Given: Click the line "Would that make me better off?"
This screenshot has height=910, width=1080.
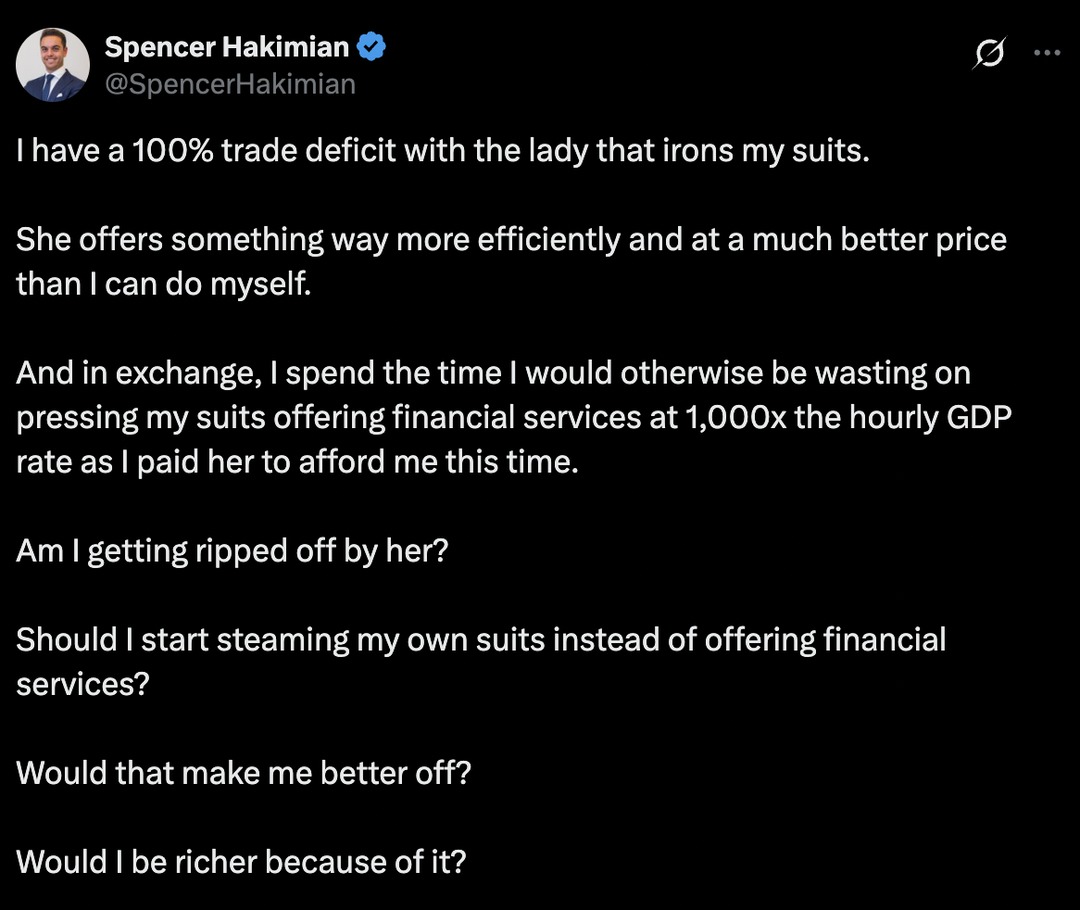Looking at the screenshot, I should click(x=244, y=773).
